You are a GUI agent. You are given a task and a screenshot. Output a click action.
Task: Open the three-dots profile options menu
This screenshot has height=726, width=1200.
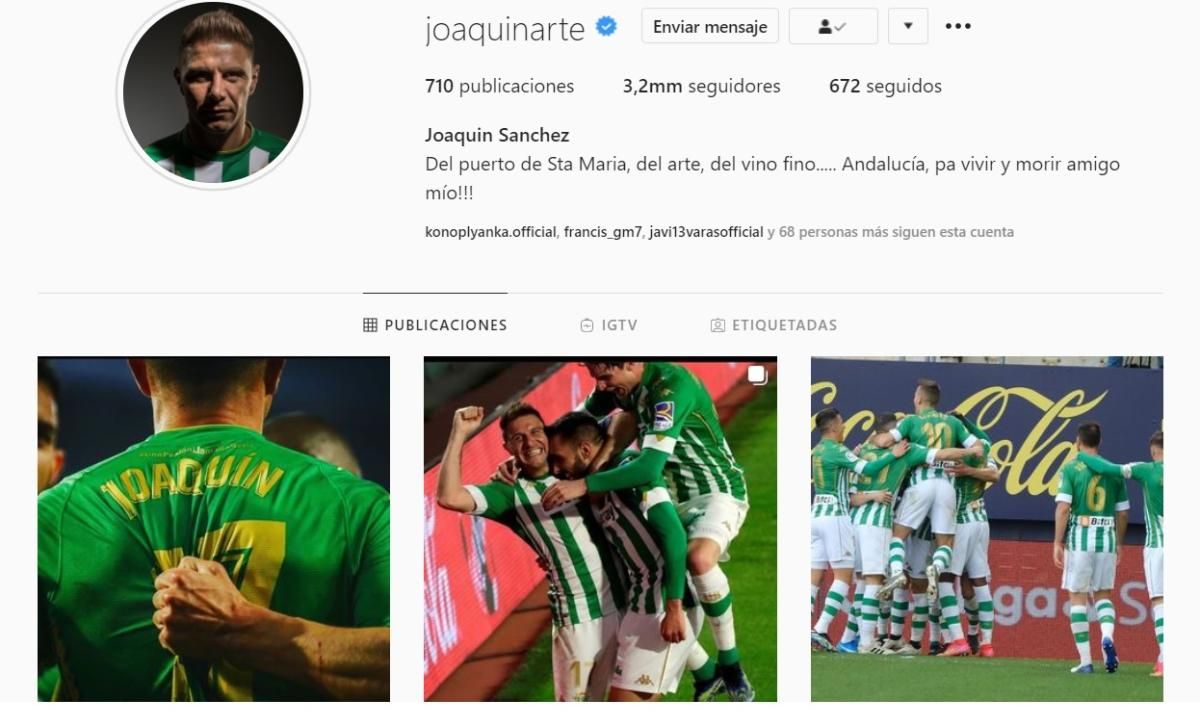[958, 26]
